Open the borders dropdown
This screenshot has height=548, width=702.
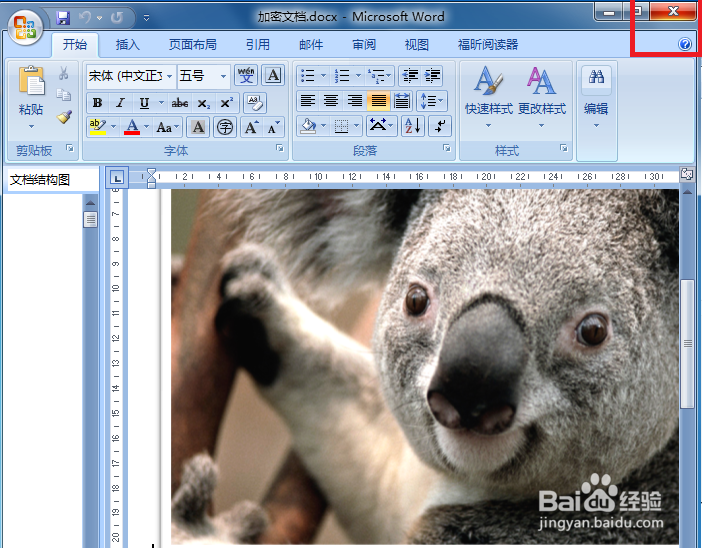click(356, 126)
